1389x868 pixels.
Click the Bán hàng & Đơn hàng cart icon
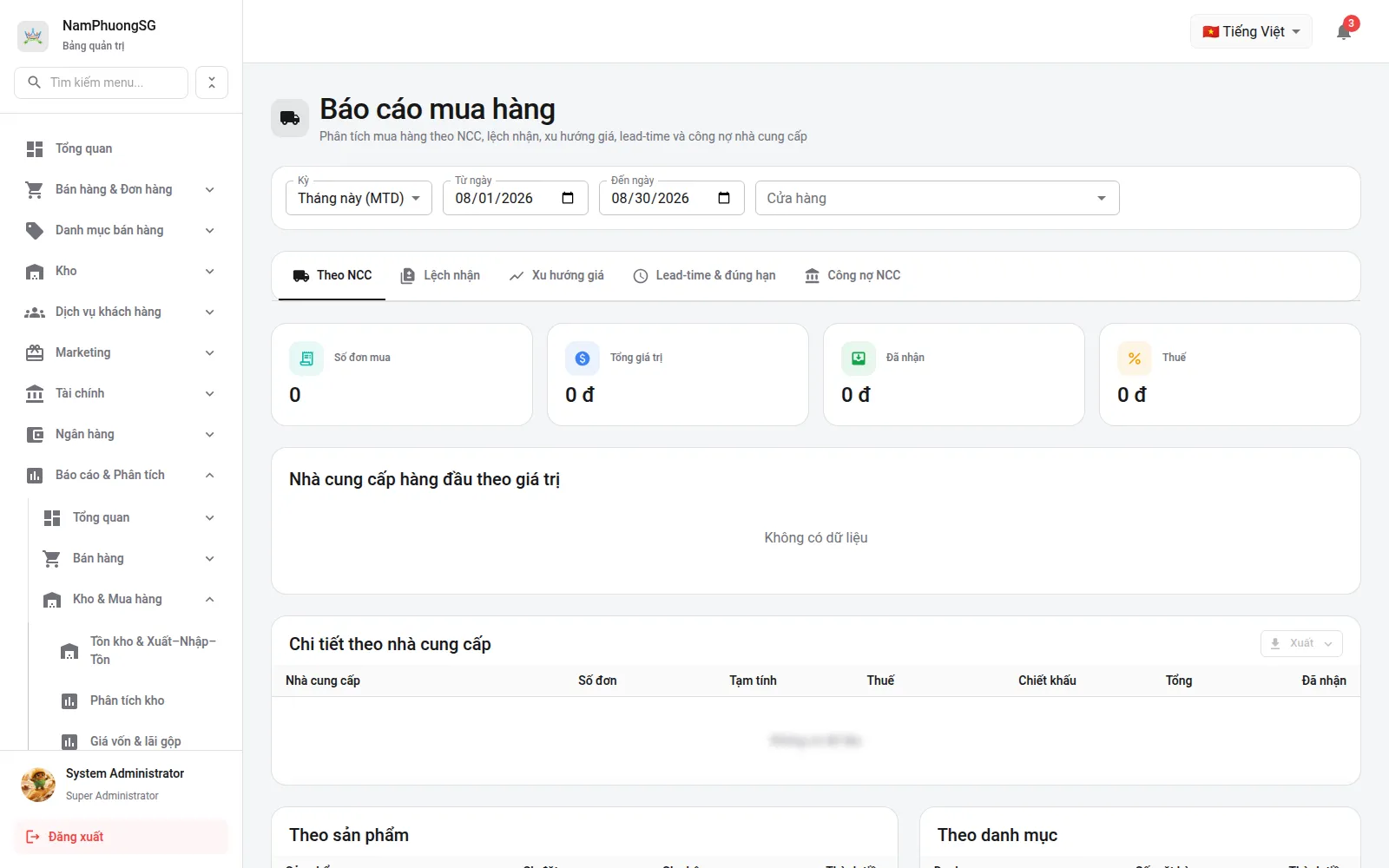pyautogui.click(x=35, y=190)
